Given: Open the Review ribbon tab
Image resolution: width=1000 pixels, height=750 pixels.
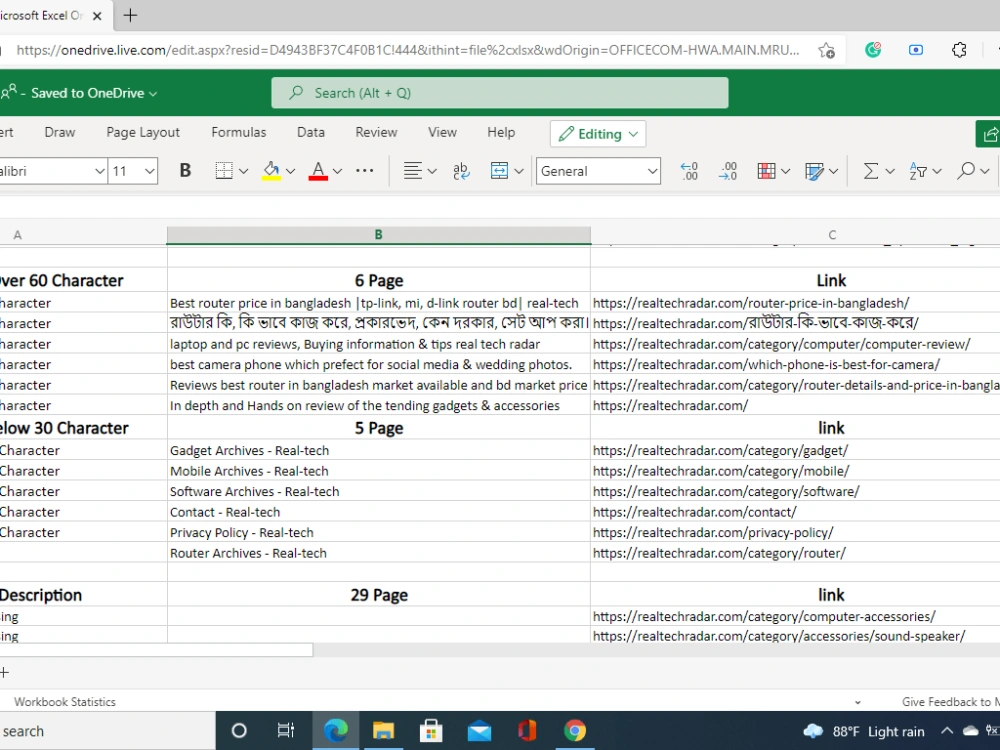Looking at the screenshot, I should [x=376, y=132].
